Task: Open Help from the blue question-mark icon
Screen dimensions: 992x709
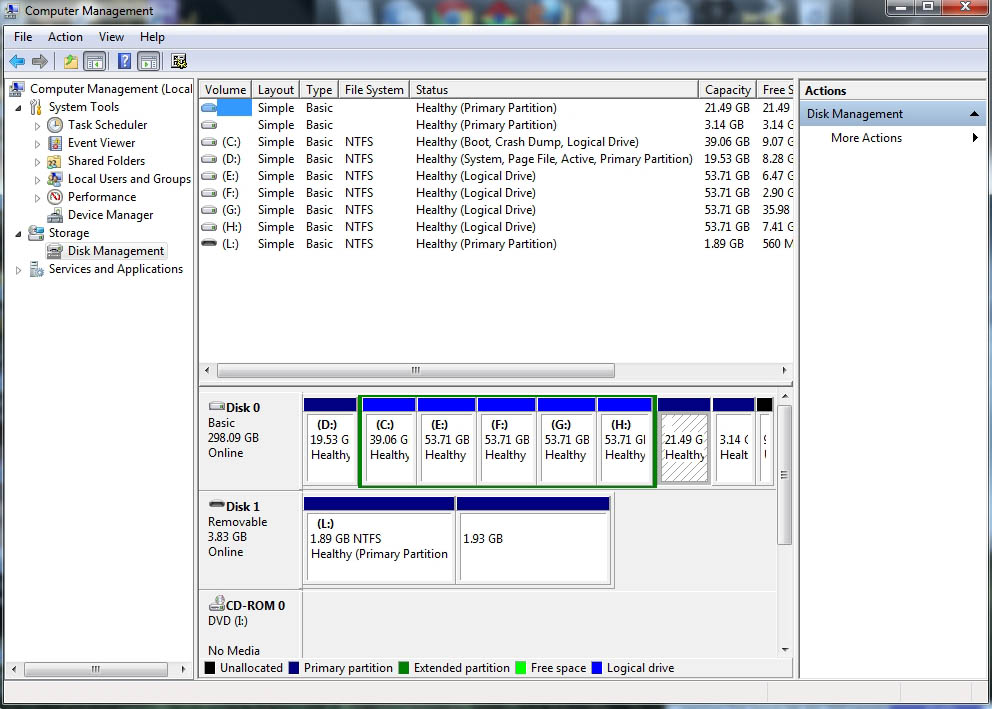Action: click(124, 61)
